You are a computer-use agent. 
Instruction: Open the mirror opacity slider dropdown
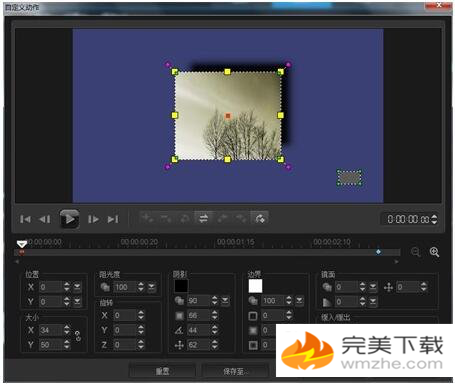pyautogui.click(x=373, y=287)
